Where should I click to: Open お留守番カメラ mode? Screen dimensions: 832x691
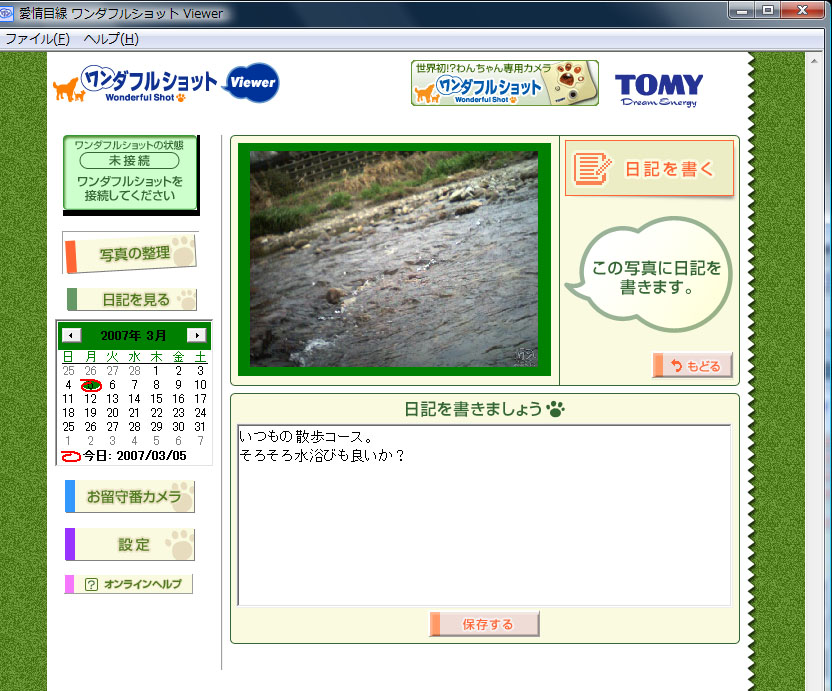(130, 496)
